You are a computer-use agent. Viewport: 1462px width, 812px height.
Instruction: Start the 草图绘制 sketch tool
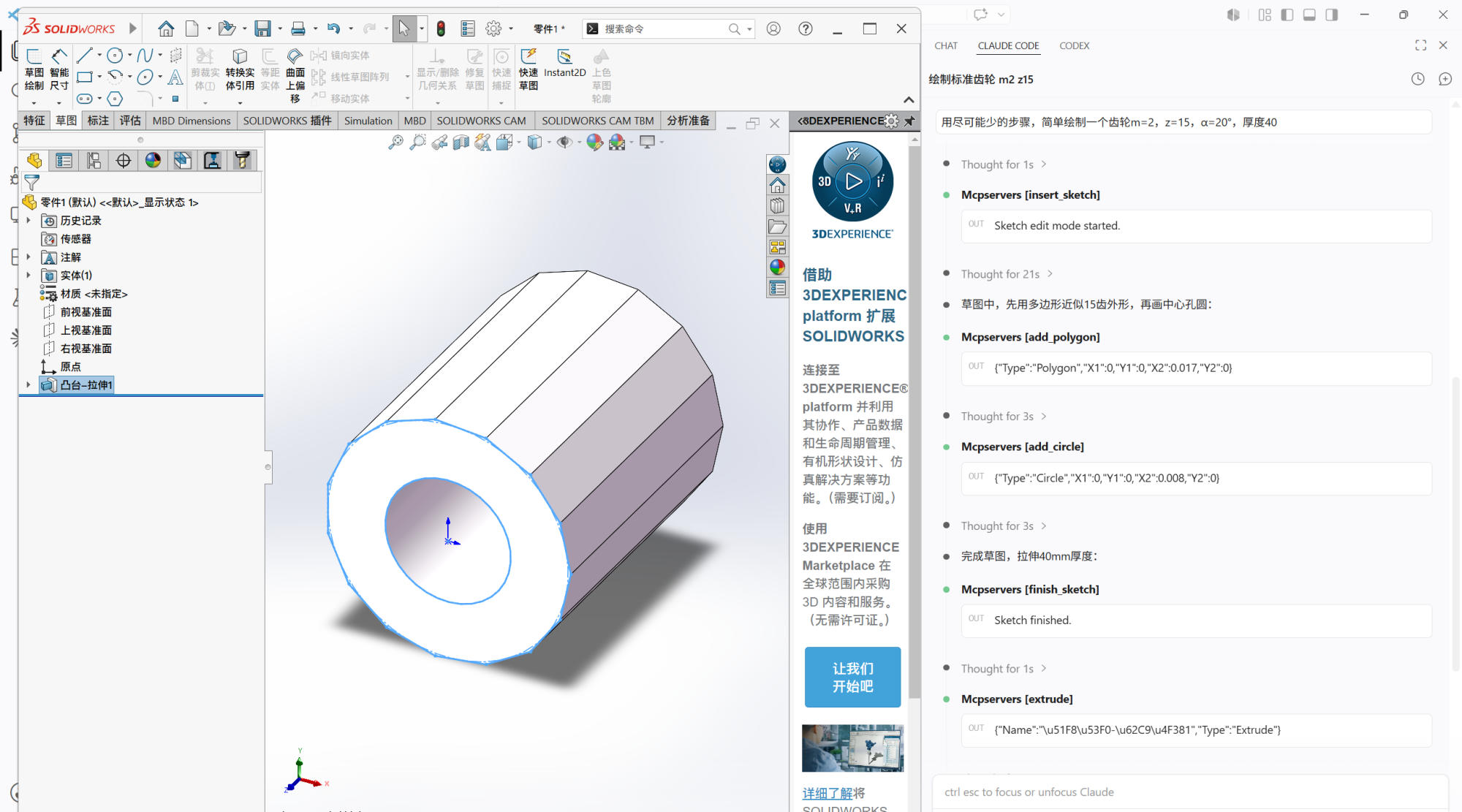(34, 70)
